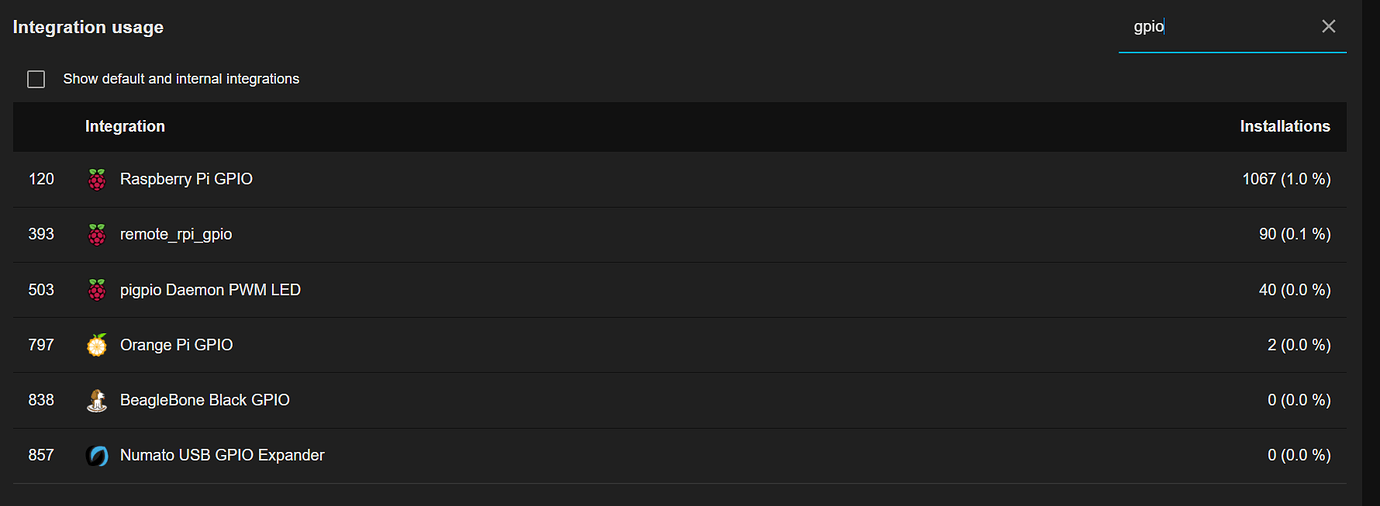The height and width of the screenshot is (506, 1380).
Task: Click the 1067 (1.0 %) installations value
Action: pyautogui.click(x=1285, y=179)
